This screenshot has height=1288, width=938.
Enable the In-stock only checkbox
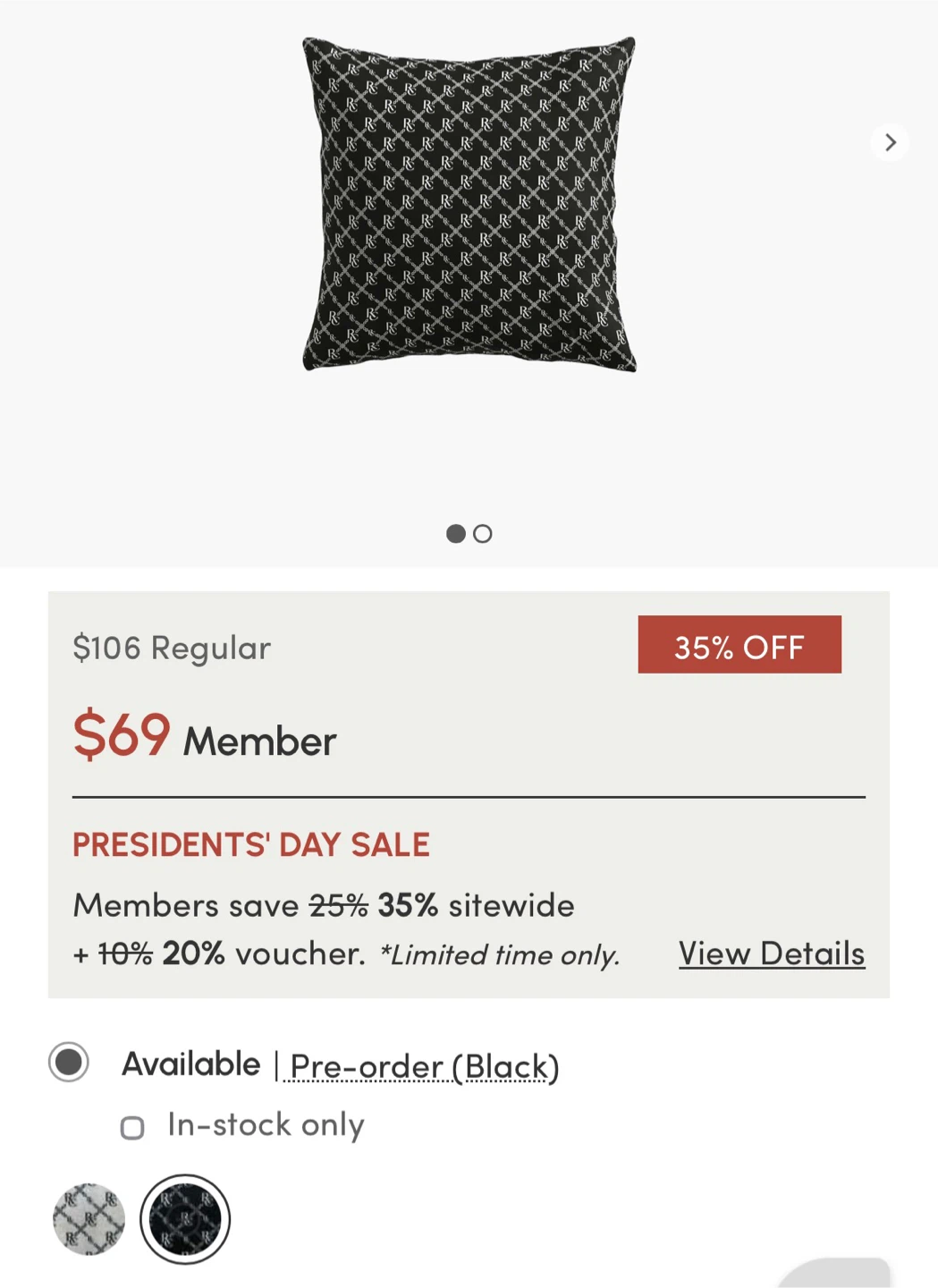point(132,1128)
